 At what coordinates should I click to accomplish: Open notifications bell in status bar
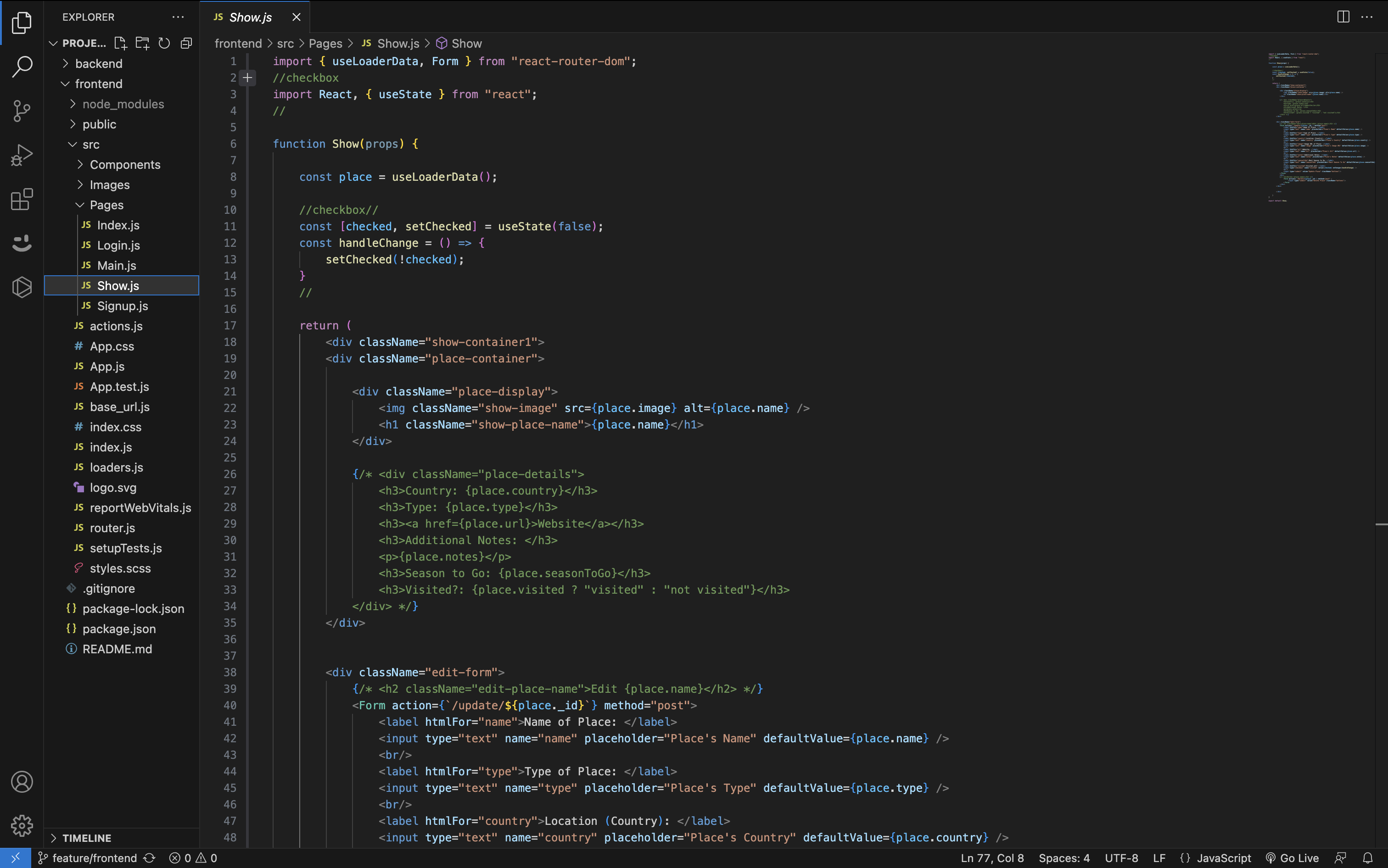click(1367, 857)
